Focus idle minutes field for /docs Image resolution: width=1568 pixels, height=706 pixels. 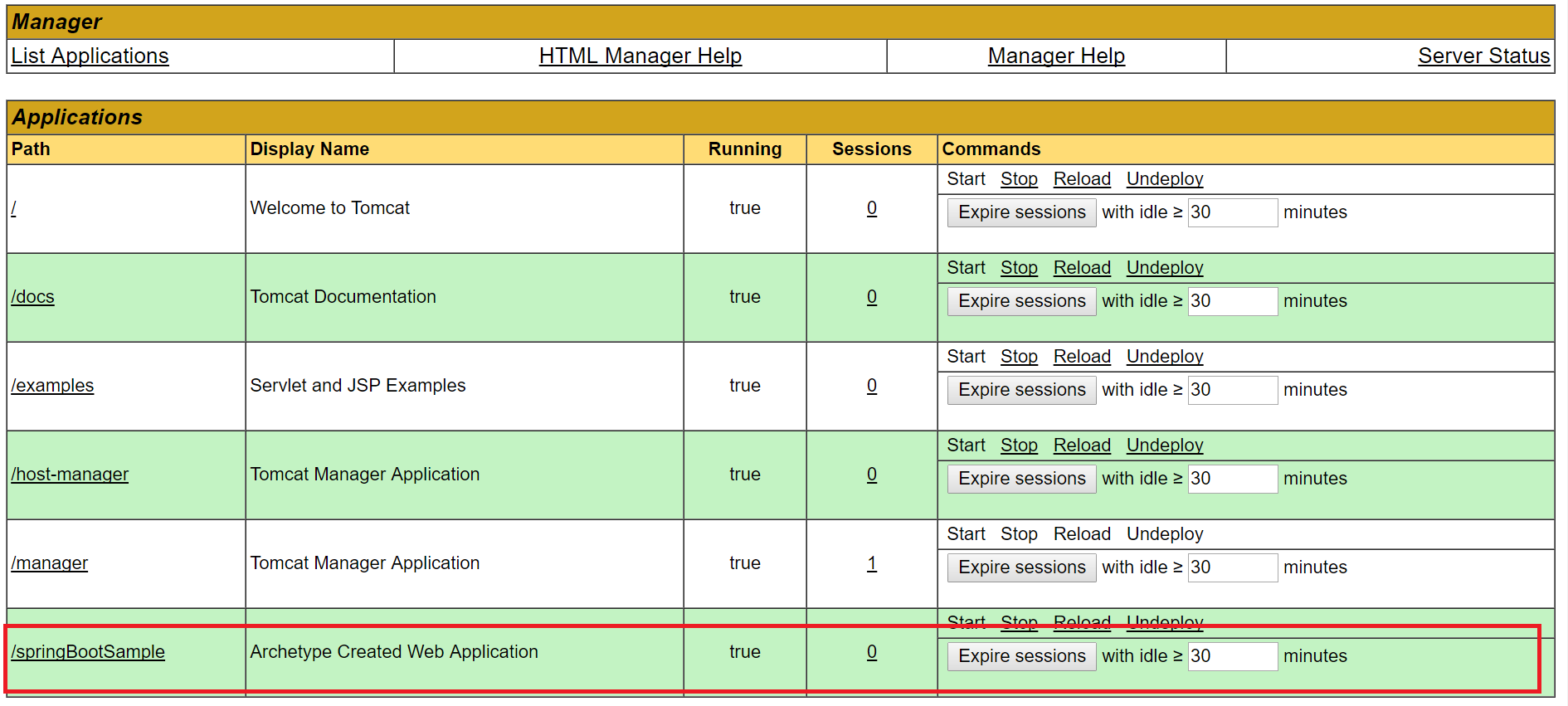(1233, 301)
